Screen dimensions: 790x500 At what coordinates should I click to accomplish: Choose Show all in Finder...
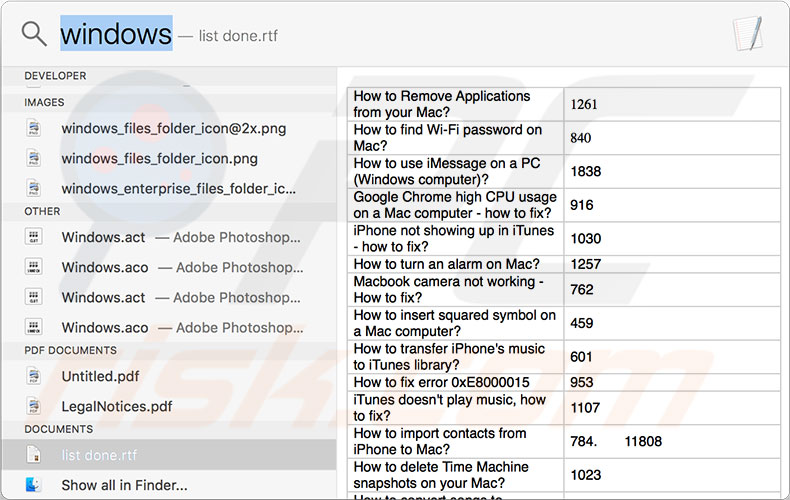(169, 485)
